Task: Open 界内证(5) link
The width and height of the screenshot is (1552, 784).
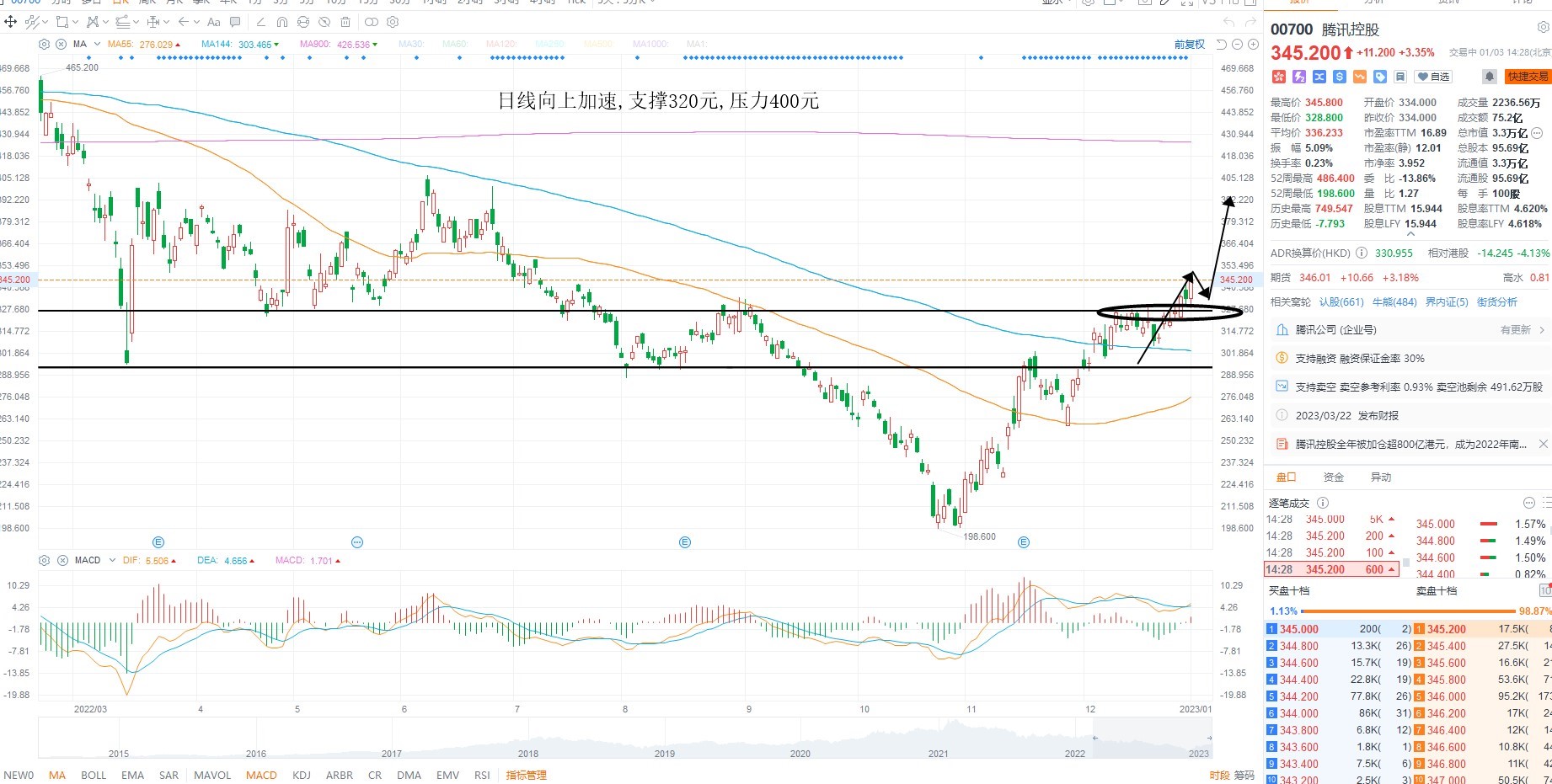Action: [x=1447, y=301]
